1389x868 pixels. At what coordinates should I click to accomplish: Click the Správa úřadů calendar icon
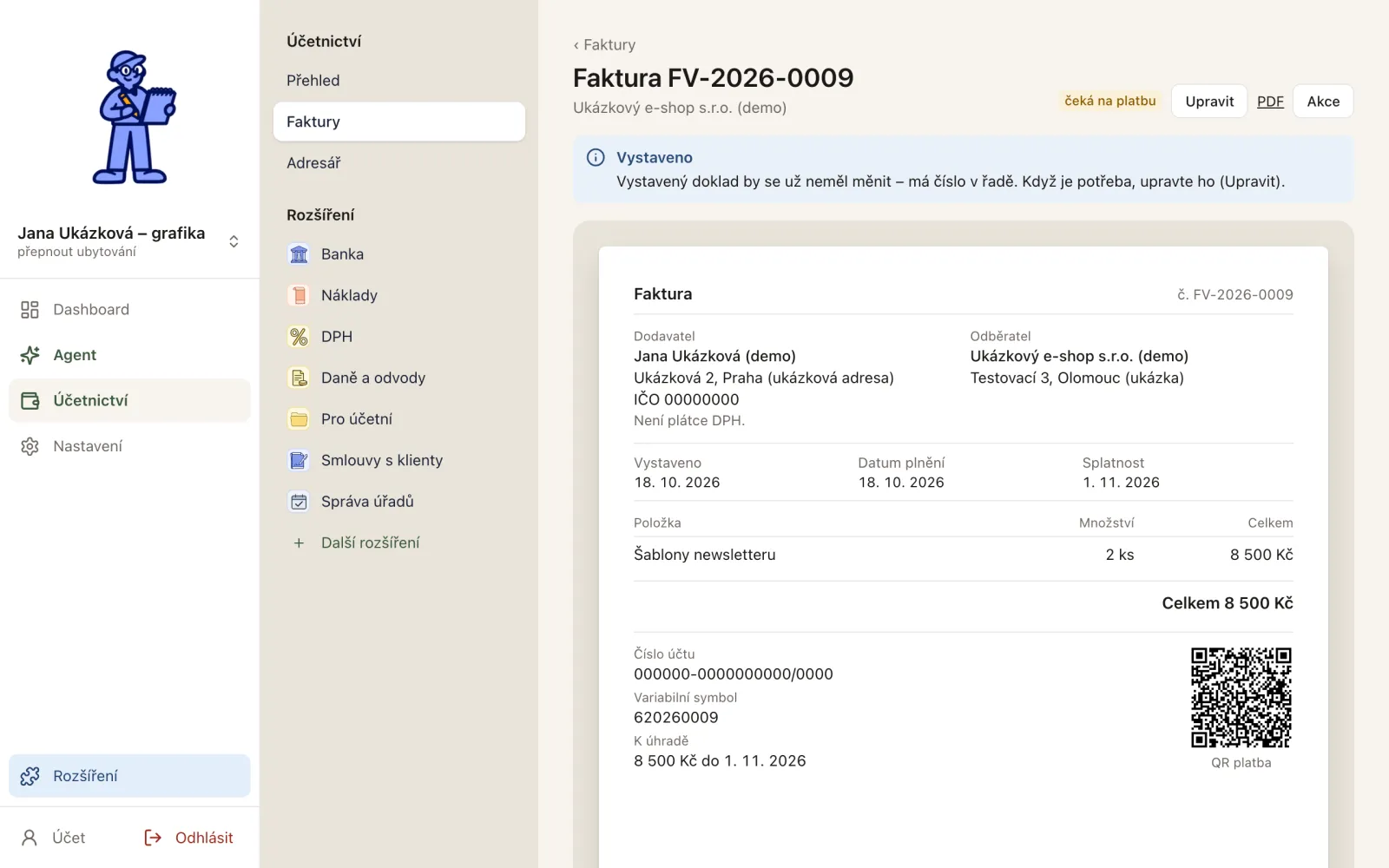299,502
